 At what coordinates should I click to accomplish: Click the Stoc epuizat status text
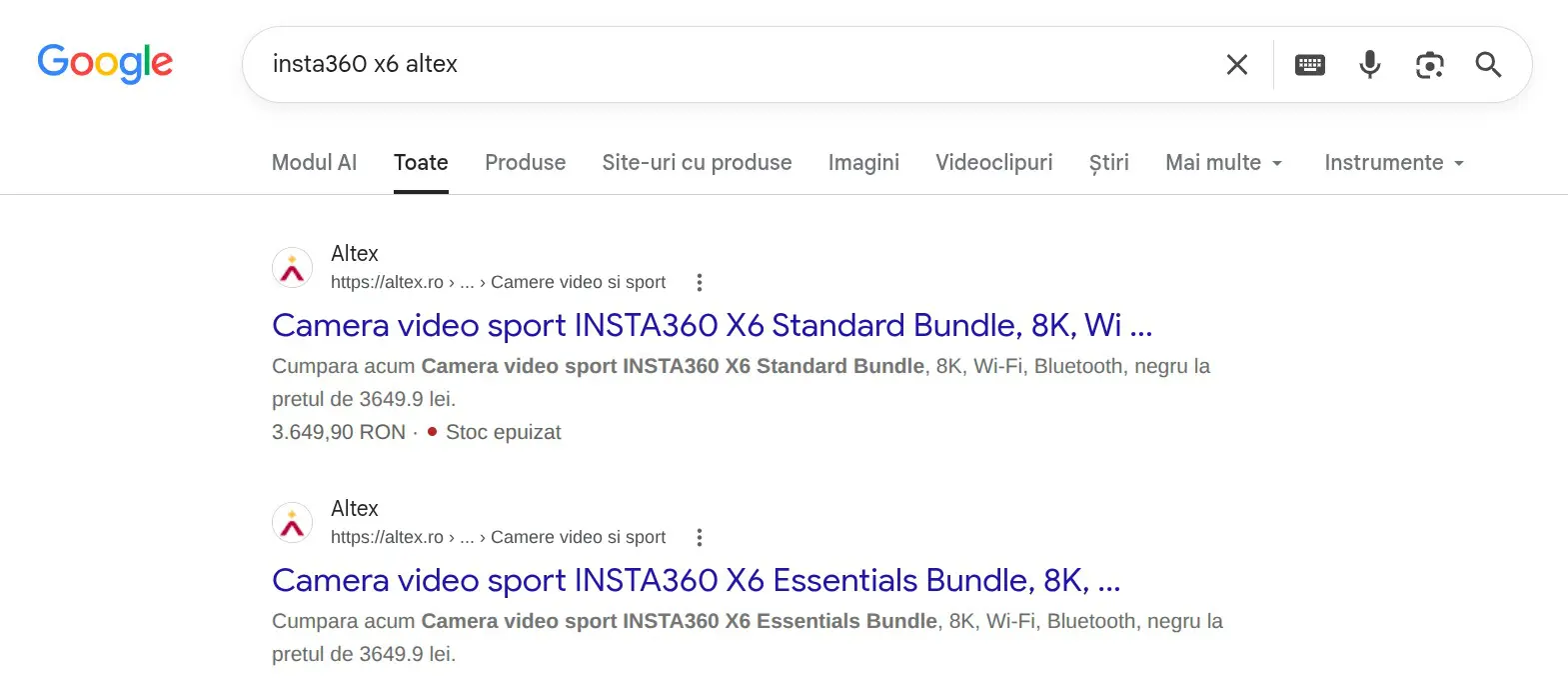(x=503, y=432)
